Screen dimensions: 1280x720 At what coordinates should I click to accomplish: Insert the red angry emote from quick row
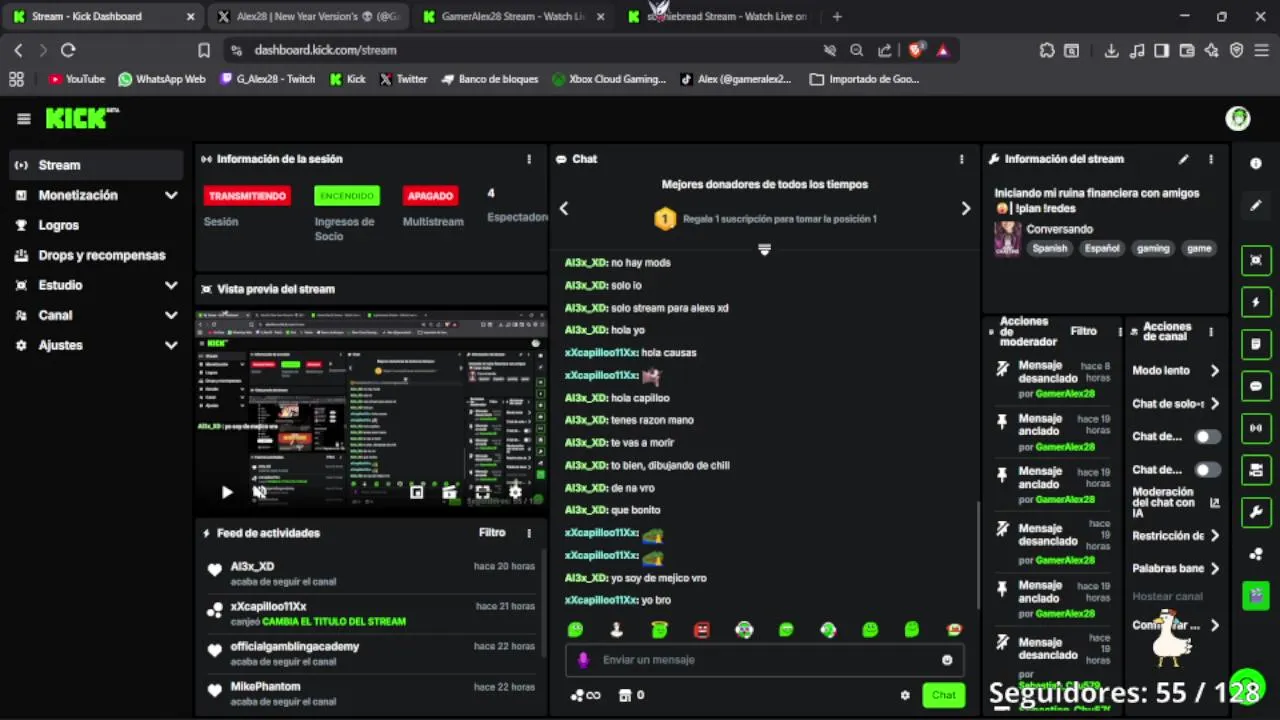[x=701, y=629]
